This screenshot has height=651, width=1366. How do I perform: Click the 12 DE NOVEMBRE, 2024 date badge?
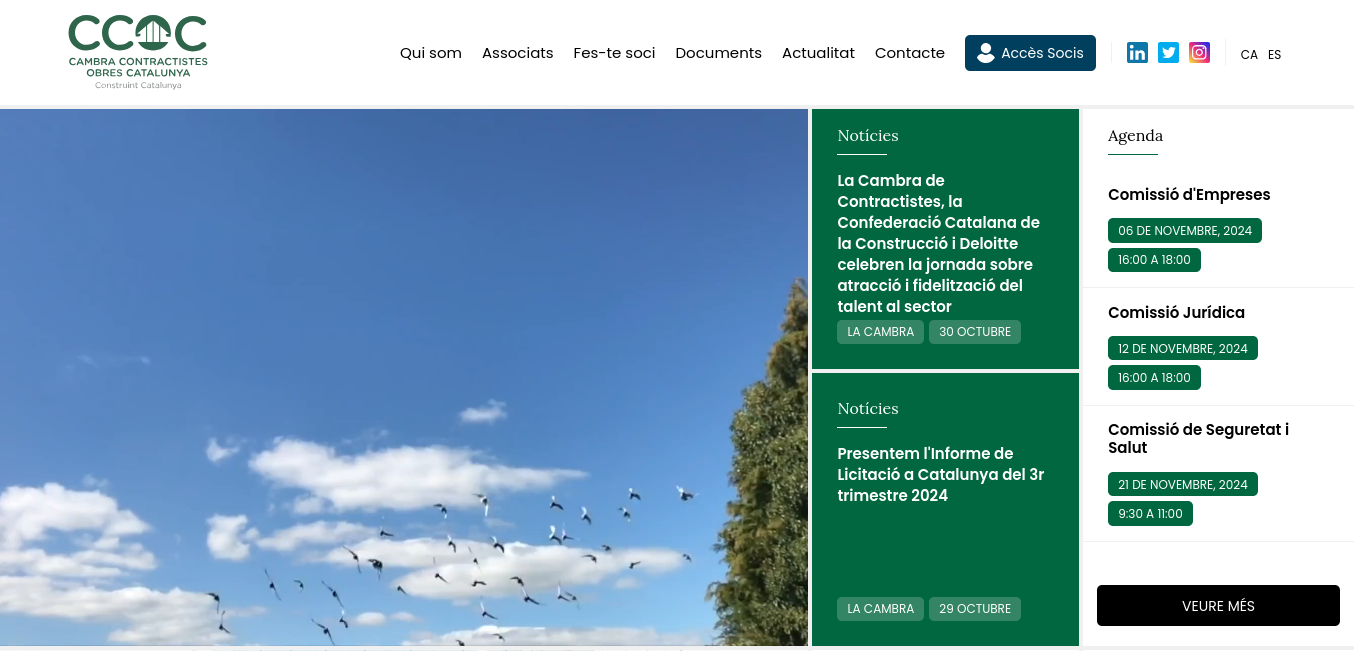(x=1183, y=349)
